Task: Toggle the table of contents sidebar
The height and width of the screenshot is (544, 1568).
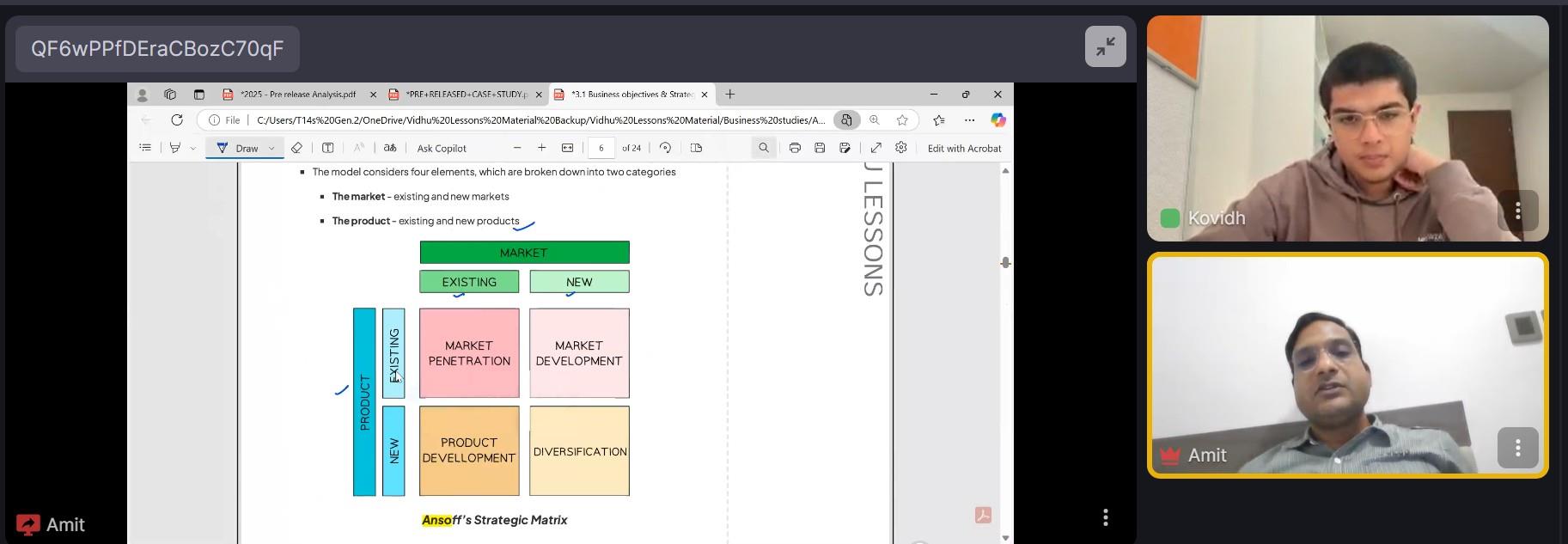Action: (145, 148)
